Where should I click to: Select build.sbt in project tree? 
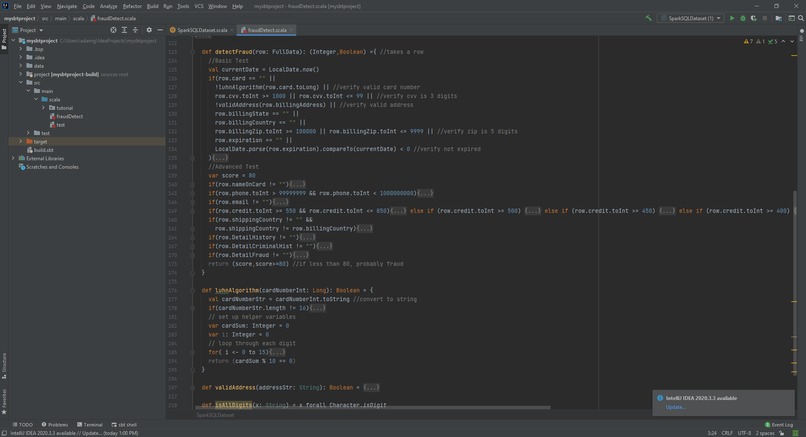pyautogui.click(x=43, y=150)
